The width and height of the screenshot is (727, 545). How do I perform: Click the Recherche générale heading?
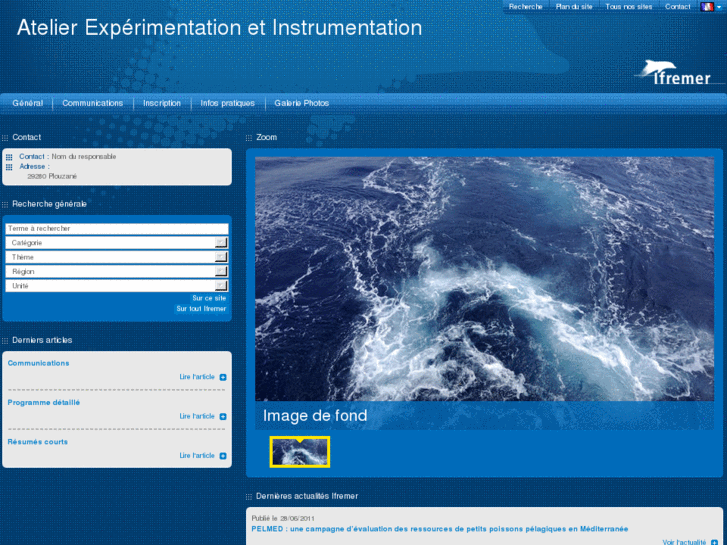(50, 204)
